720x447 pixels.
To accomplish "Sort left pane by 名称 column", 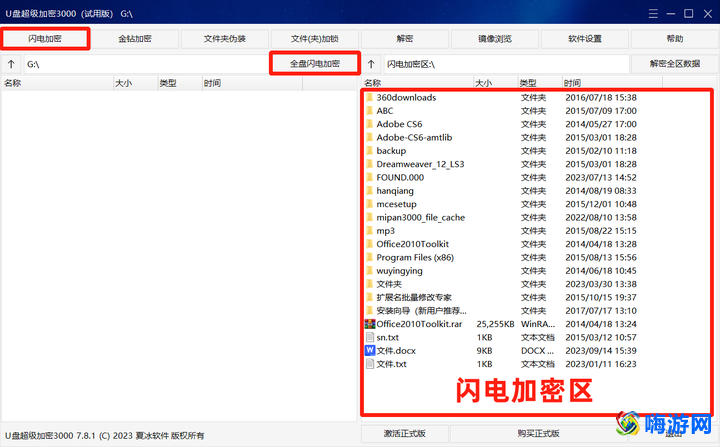I will pos(57,83).
